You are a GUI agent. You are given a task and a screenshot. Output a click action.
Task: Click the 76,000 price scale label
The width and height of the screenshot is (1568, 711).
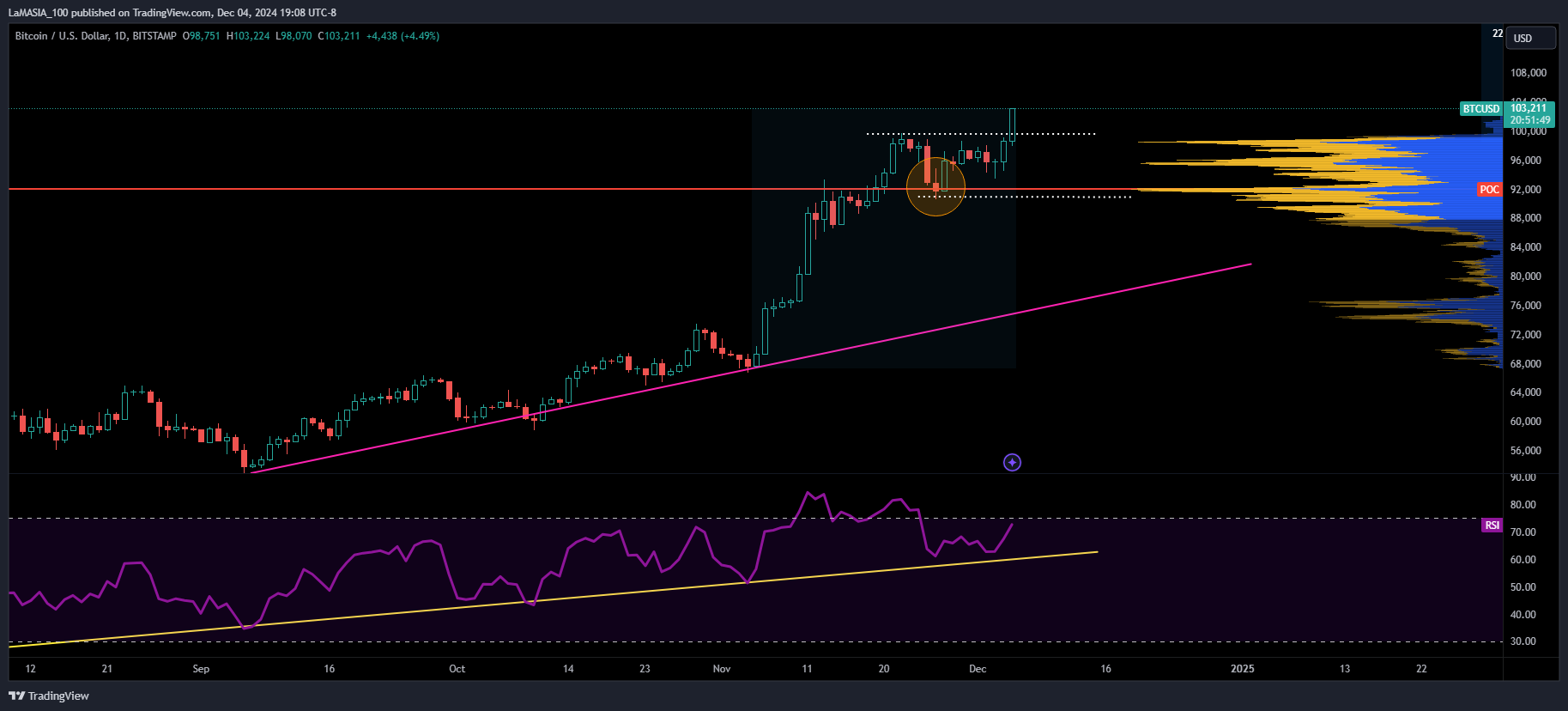click(x=1526, y=306)
